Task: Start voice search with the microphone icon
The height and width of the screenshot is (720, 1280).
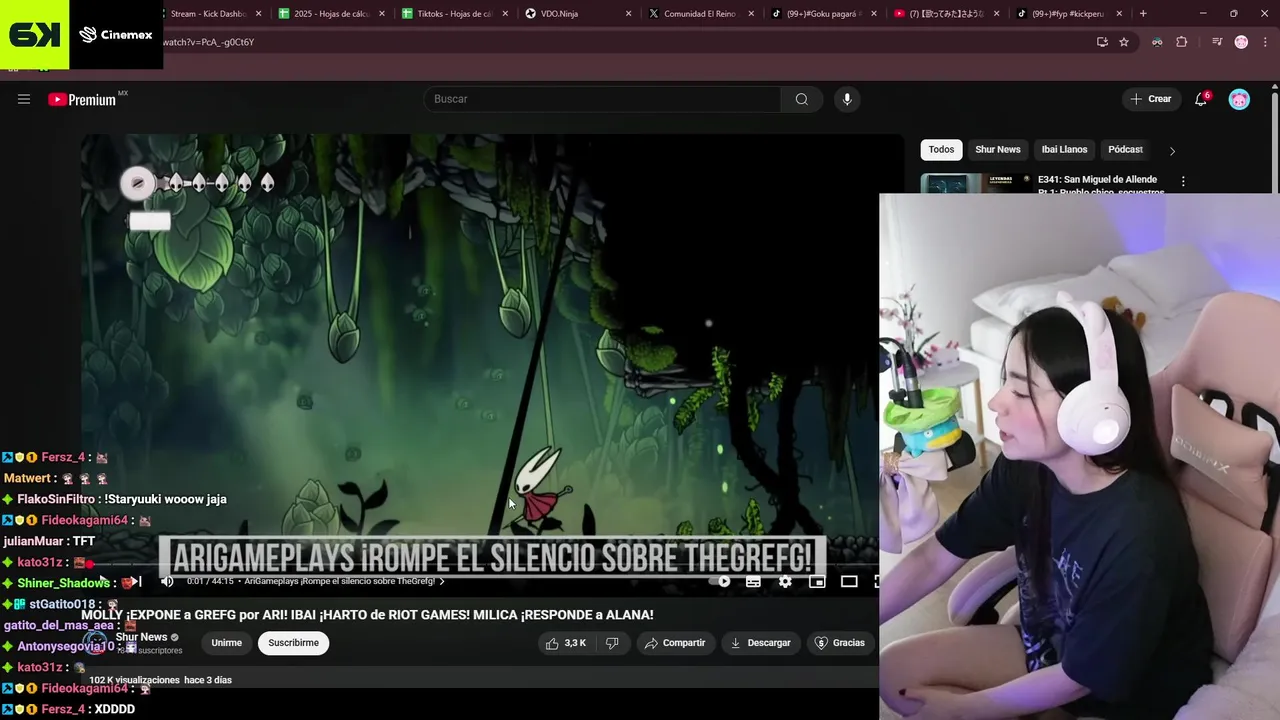Action: (x=847, y=99)
